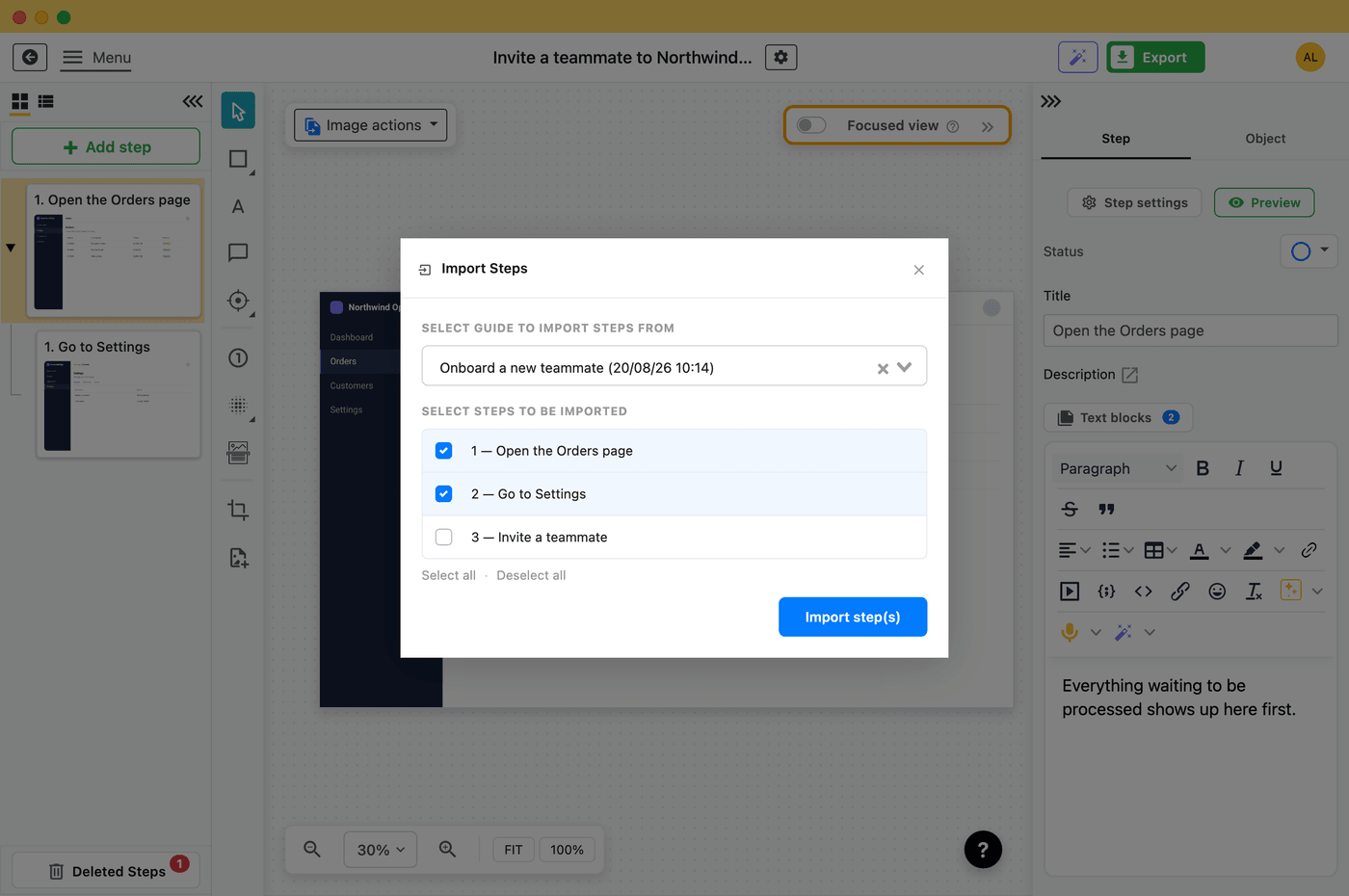Insert a code block with angle brackets

tap(1143, 592)
